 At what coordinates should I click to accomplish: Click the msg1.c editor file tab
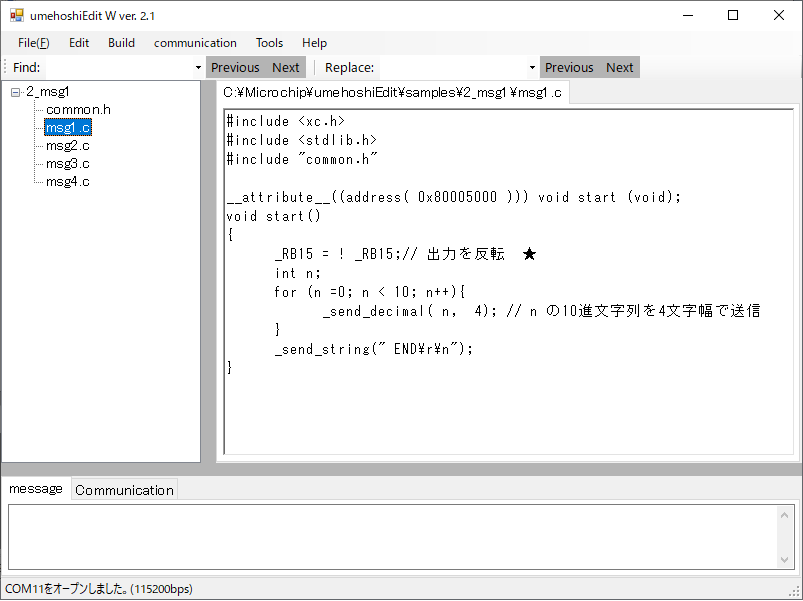[392, 93]
